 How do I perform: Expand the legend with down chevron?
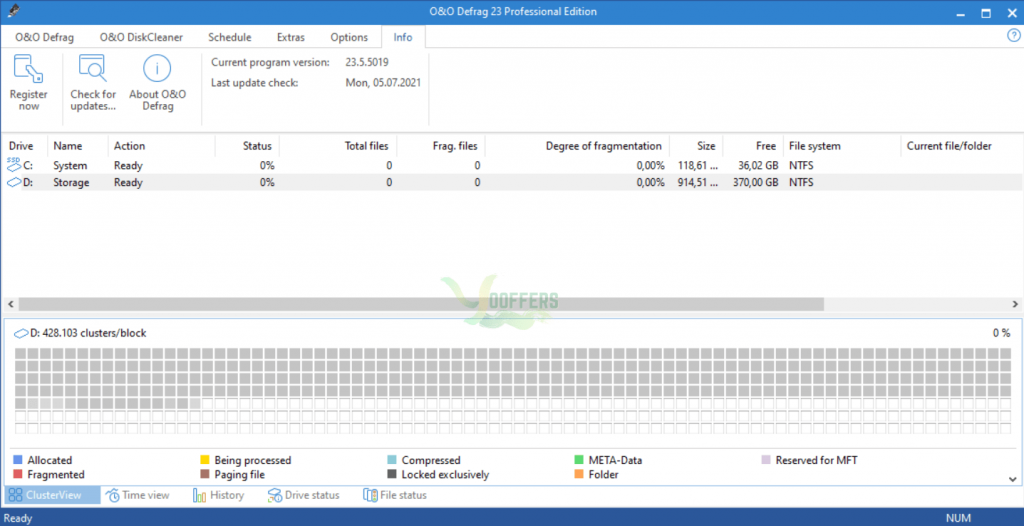pos(1013,479)
